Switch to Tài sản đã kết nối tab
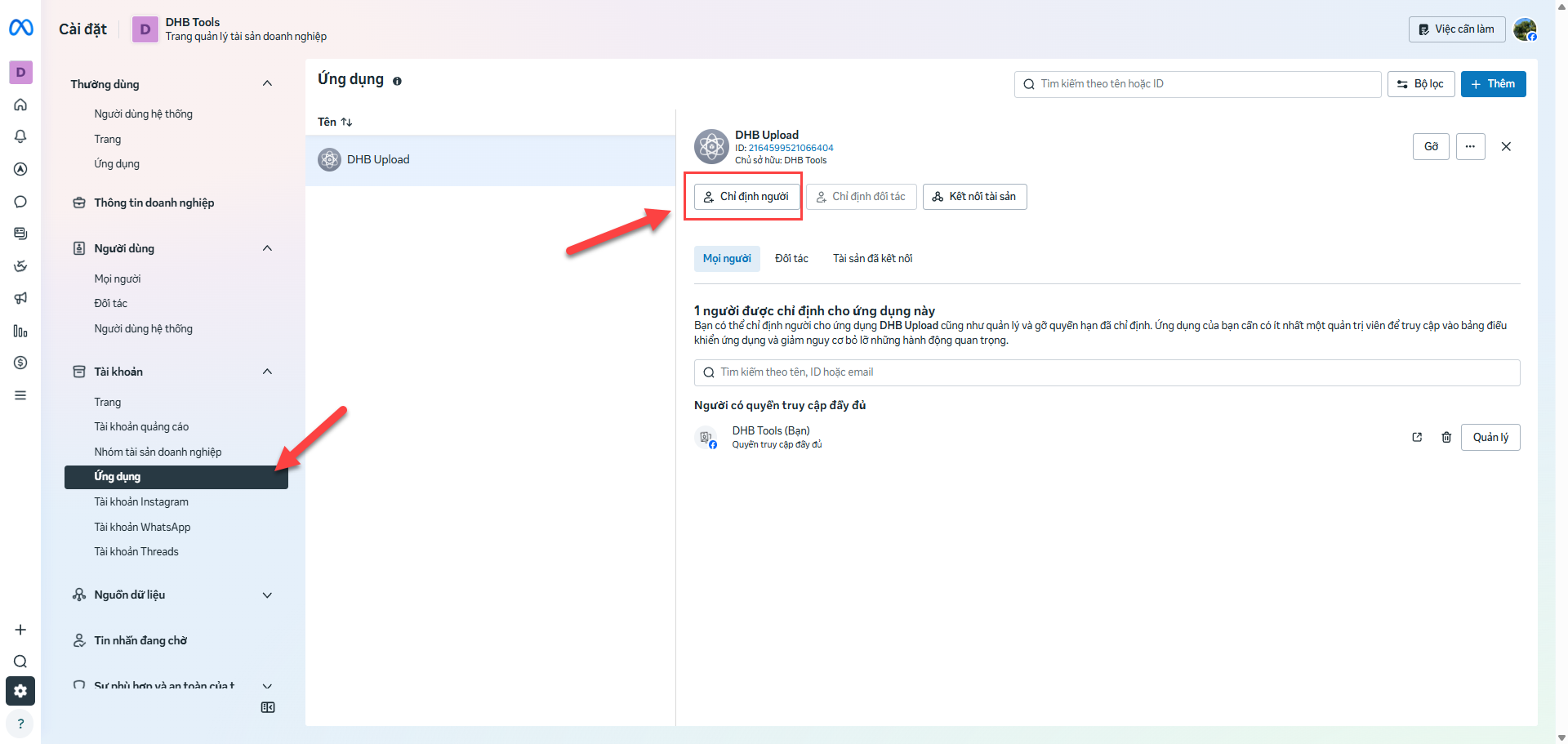This screenshot has width=1568, height=744. [x=872, y=259]
